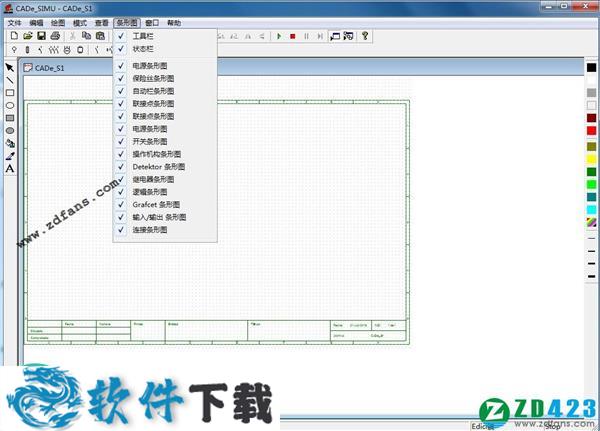Image resolution: width=600 pixels, height=431 pixels.
Task: Start simulation with the green play button
Action: [x=279, y=36]
